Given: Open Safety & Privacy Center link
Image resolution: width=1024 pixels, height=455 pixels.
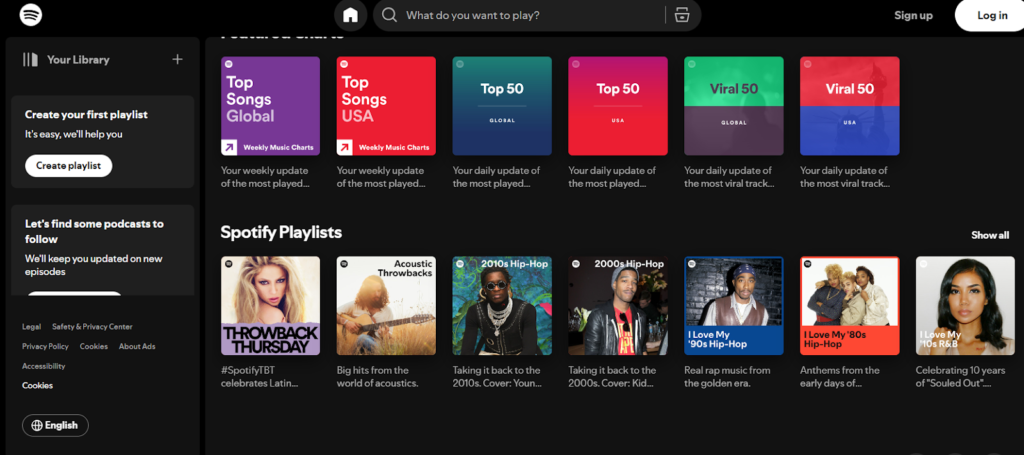Looking at the screenshot, I should [92, 326].
